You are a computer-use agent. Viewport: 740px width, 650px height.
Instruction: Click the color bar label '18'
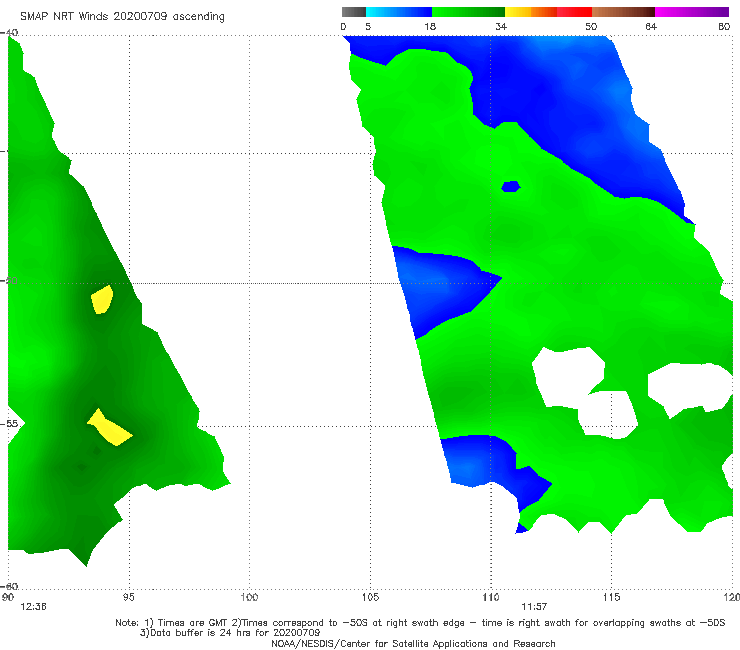pyautogui.click(x=430, y=26)
